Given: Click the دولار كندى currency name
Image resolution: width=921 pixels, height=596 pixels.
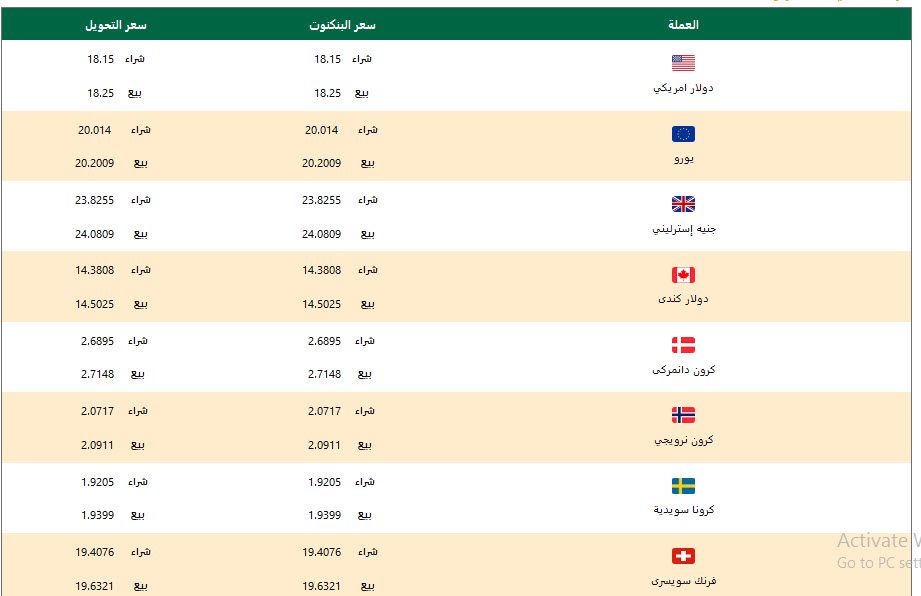Looking at the screenshot, I should click(683, 299).
